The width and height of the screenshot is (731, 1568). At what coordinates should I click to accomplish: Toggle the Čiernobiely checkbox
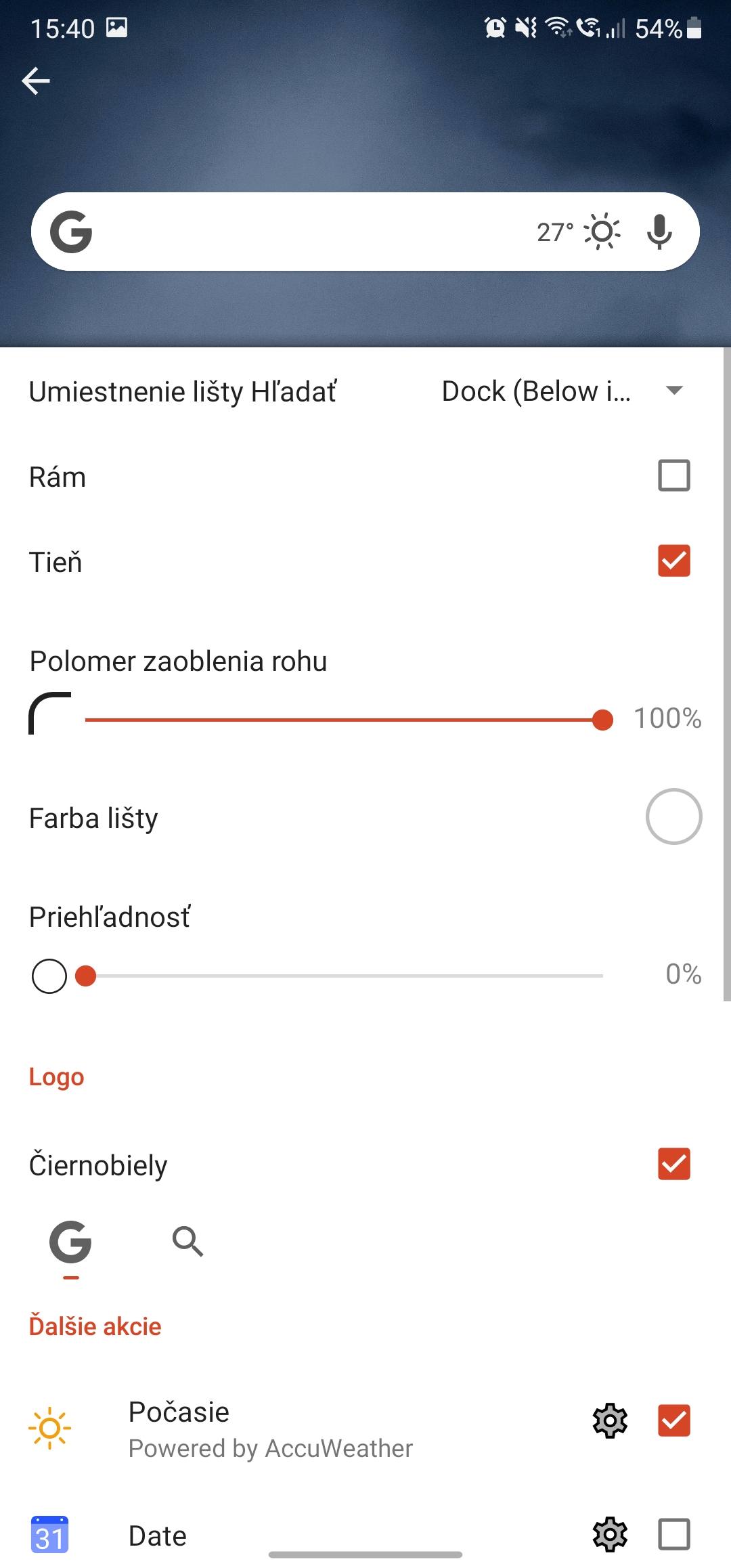pos(673,1164)
